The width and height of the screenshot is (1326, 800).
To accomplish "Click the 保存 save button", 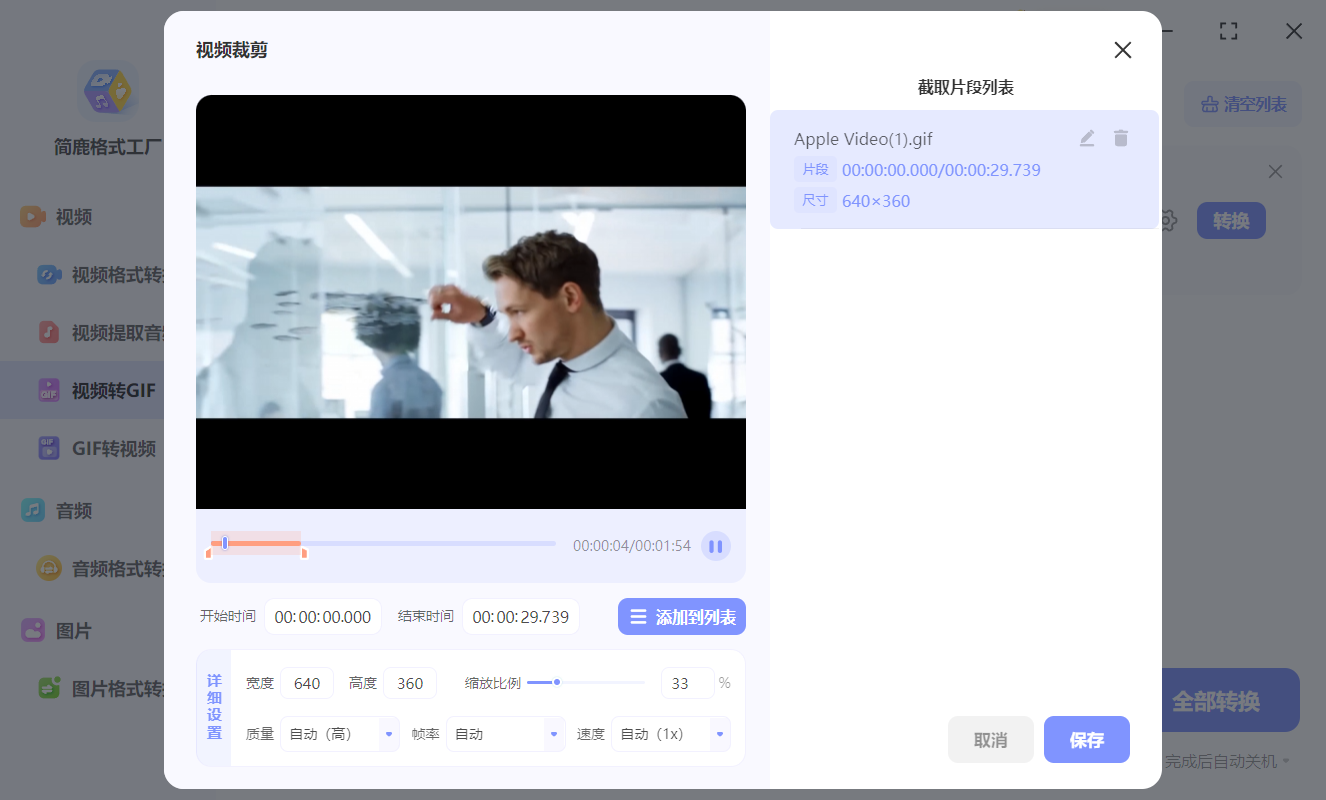I will click(1087, 739).
